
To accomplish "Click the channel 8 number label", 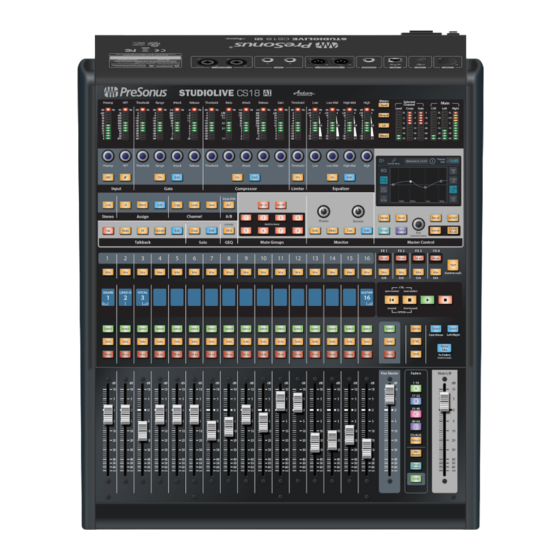I will pos(229,258).
